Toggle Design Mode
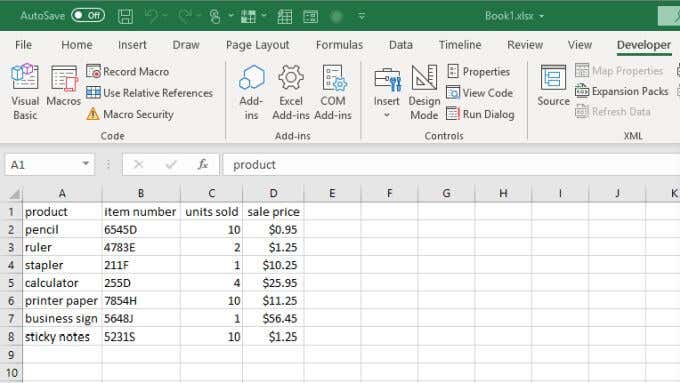This screenshot has height=383, width=680. [x=424, y=92]
